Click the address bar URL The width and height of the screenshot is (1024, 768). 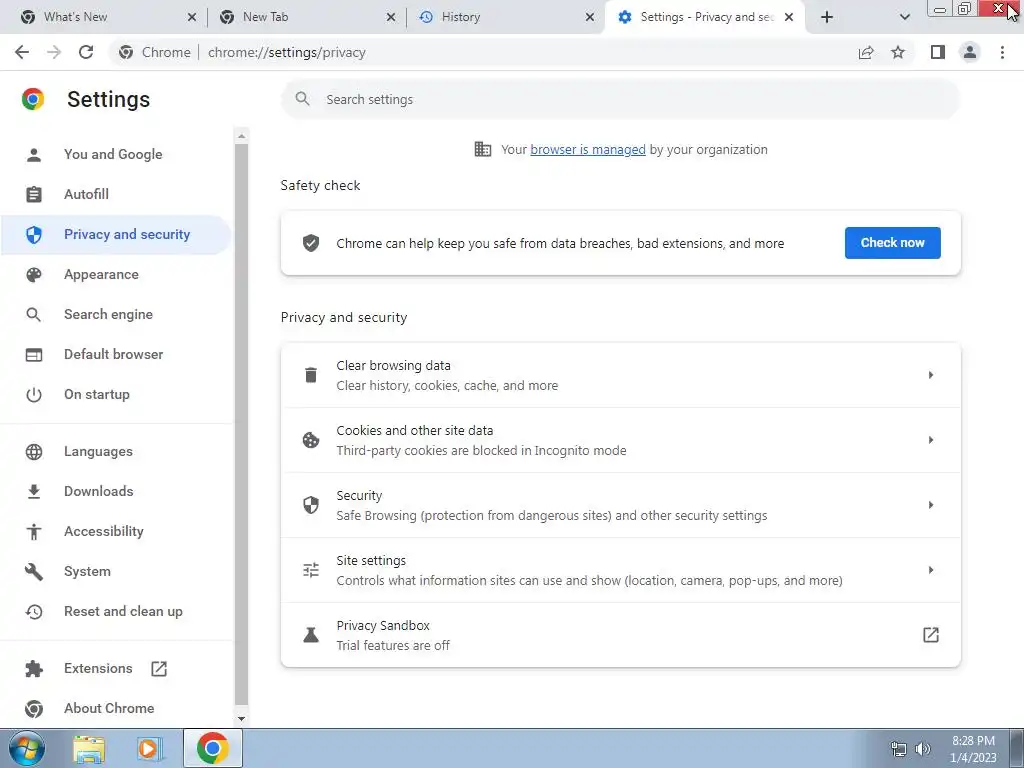pyautogui.click(x=287, y=52)
